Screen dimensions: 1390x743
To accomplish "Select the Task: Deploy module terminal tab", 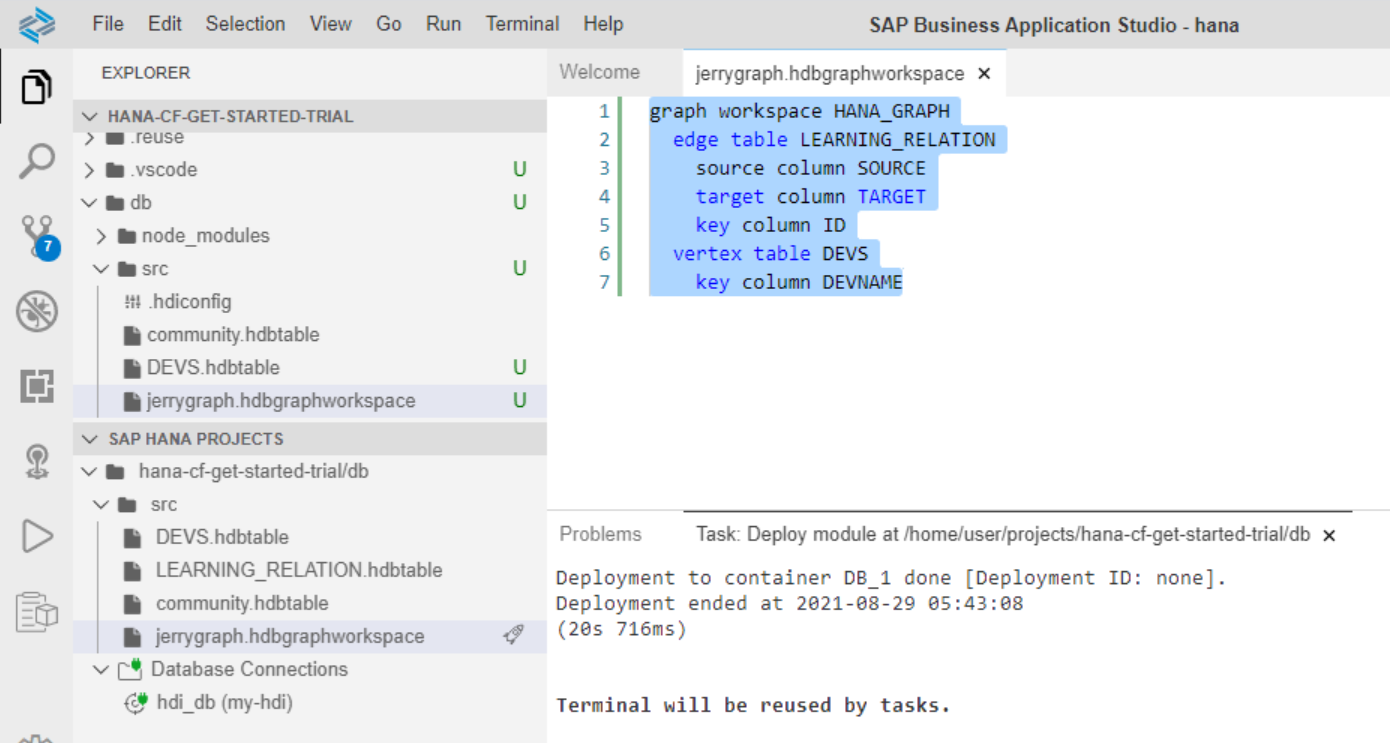I will 1003,534.
